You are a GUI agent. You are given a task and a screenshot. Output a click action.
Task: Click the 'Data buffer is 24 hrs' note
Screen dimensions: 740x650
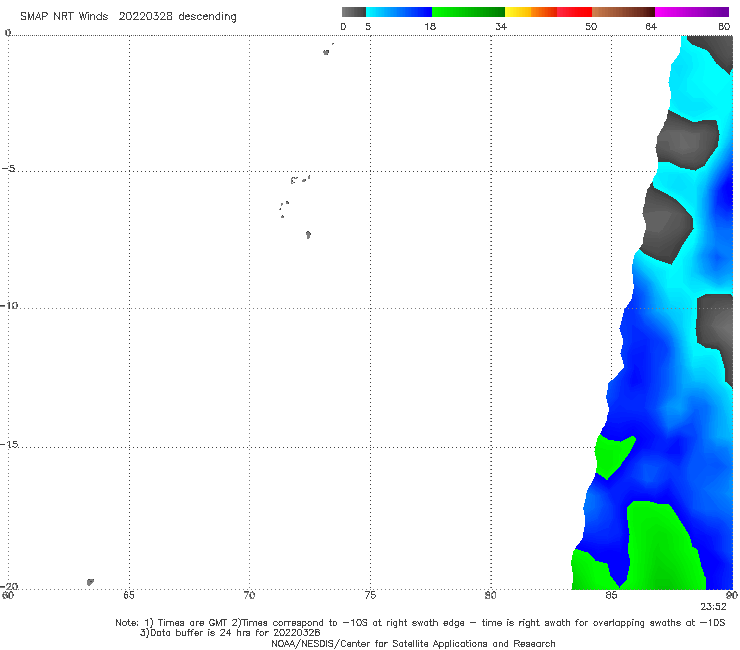(230, 633)
